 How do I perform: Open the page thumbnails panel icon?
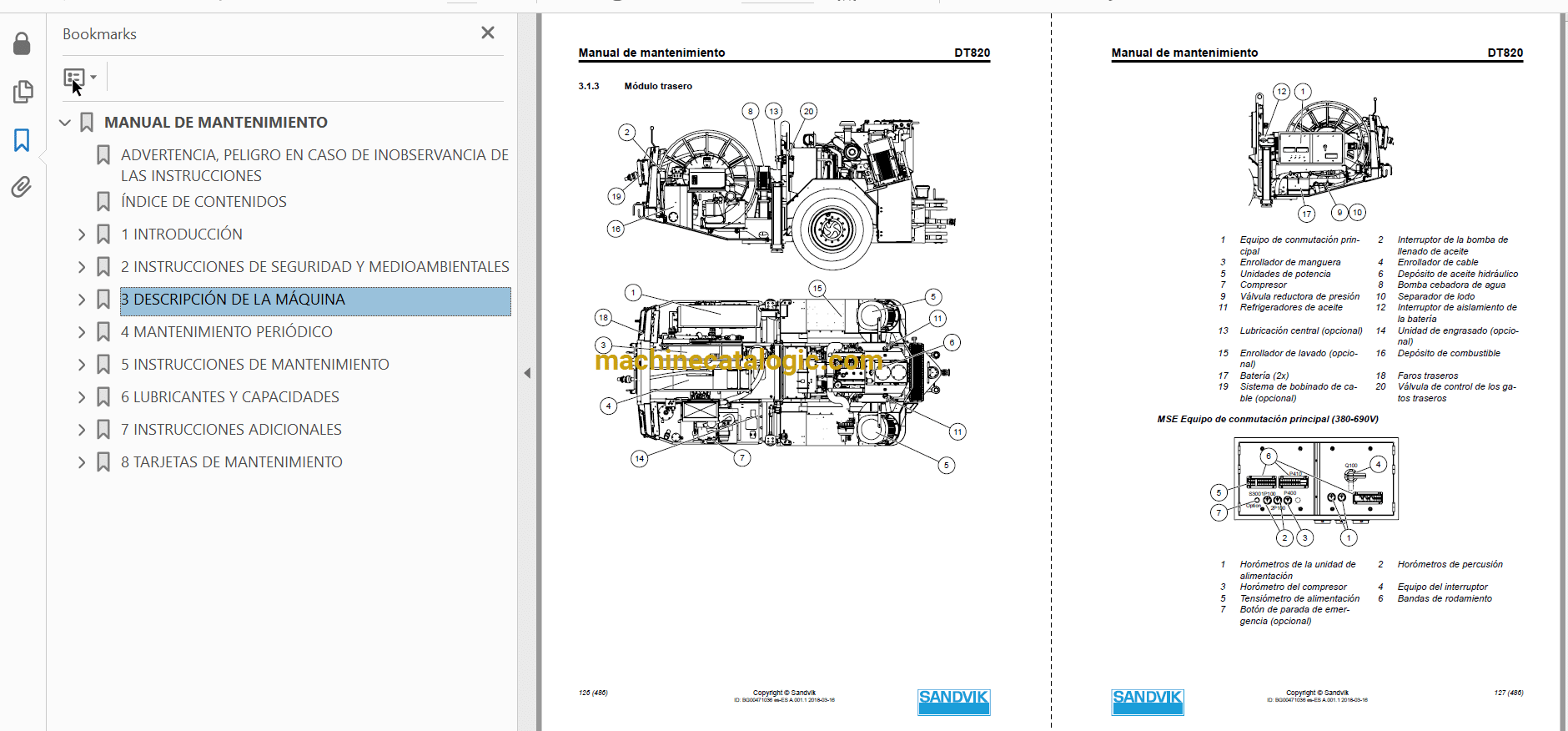tap(23, 92)
